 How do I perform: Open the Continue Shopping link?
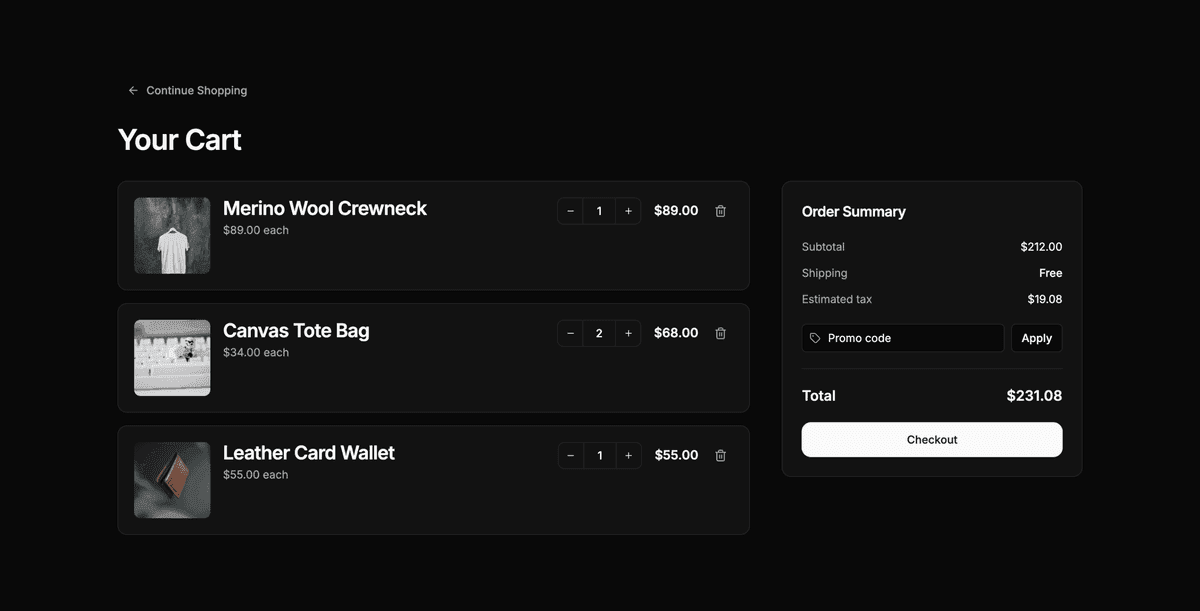[x=196, y=90]
